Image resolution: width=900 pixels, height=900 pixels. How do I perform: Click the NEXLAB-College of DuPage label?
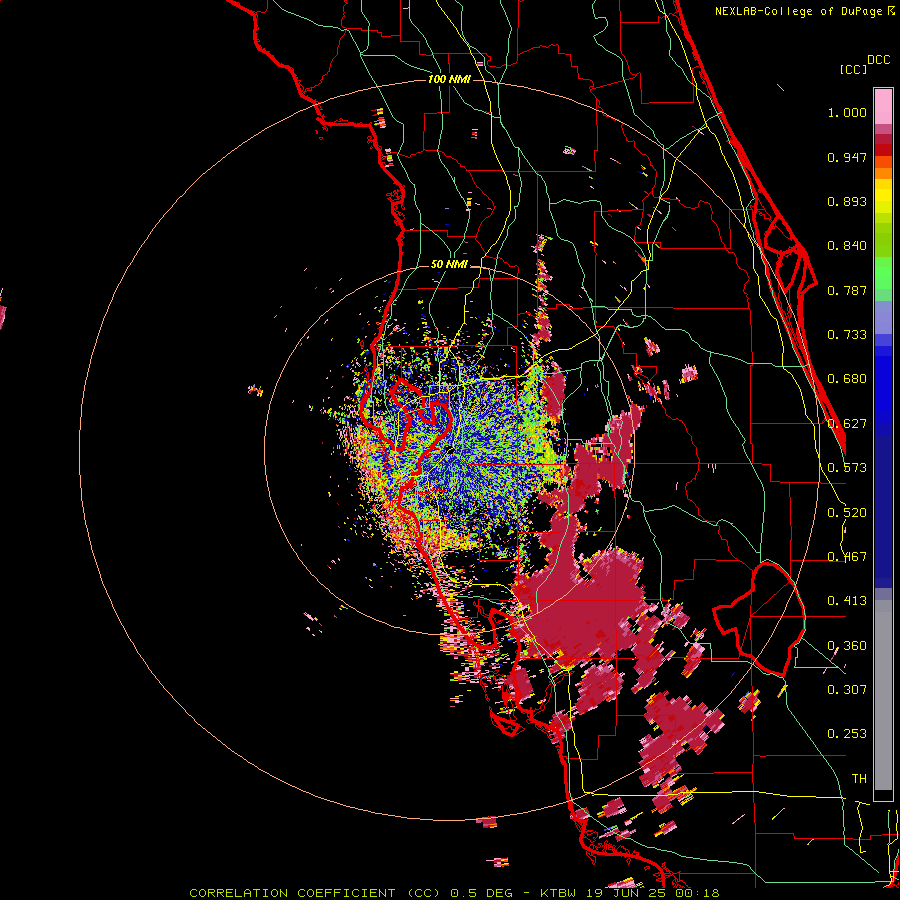pos(799,11)
